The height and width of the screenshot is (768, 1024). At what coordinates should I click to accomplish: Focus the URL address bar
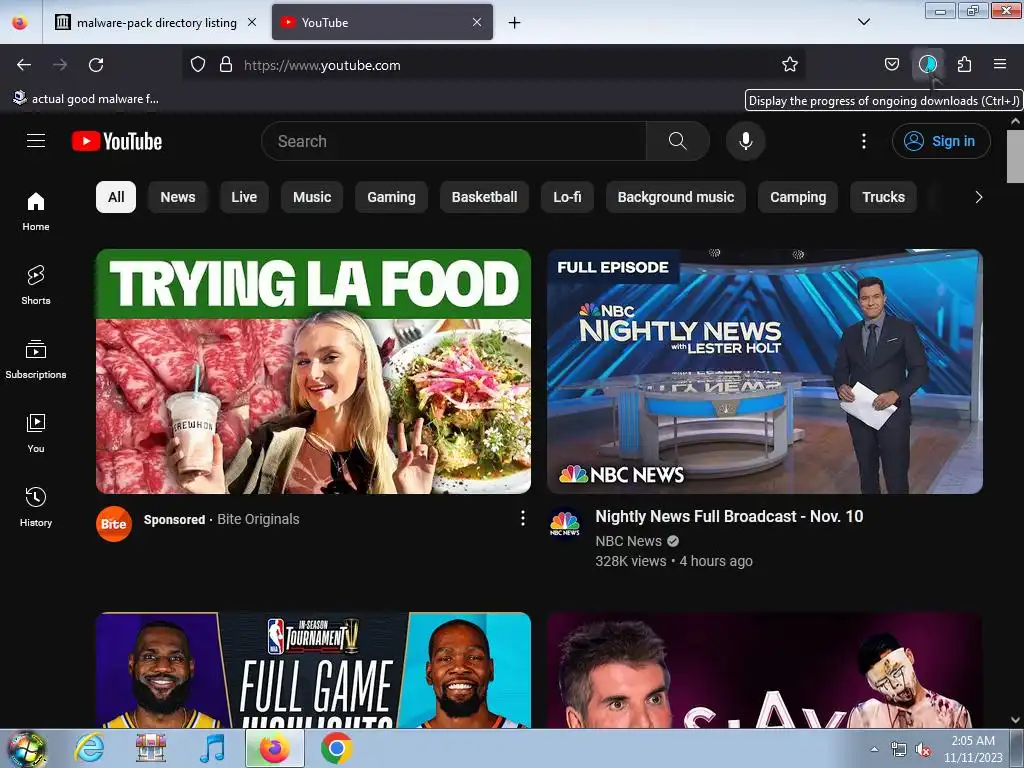click(x=494, y=65)
